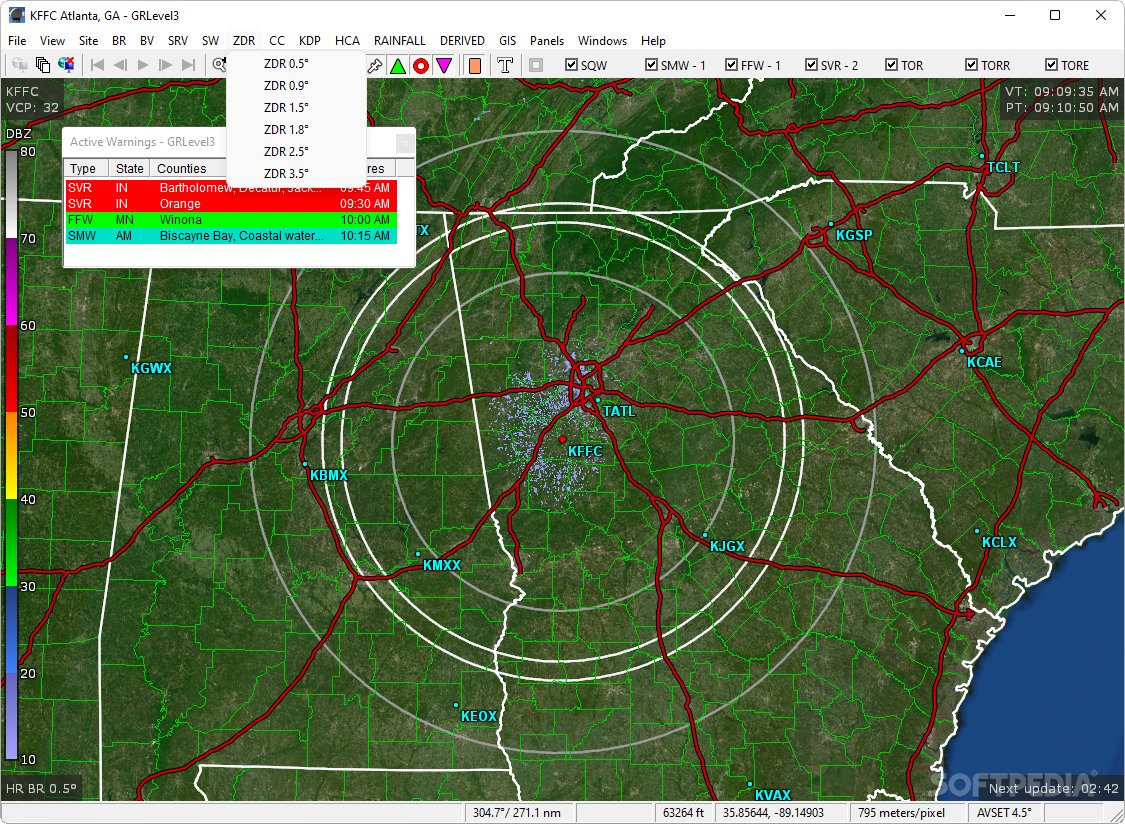The width and height of the screenshot is (1125, 824).
Task: Toggle the SVR - 2 checkbox
Action: pos(811,65)
